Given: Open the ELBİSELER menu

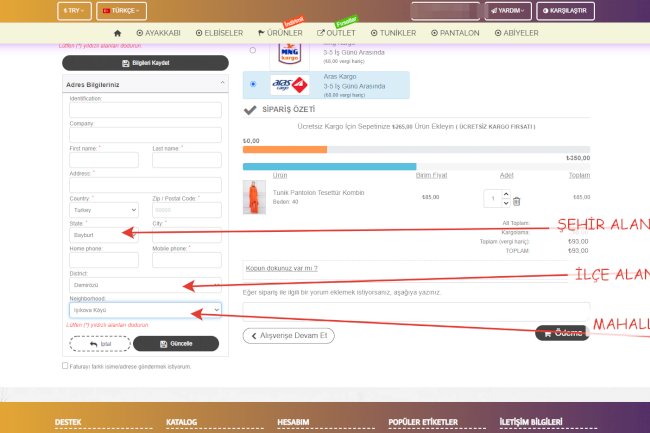Looking at the screenshot, I should click(x=219, y=33).
